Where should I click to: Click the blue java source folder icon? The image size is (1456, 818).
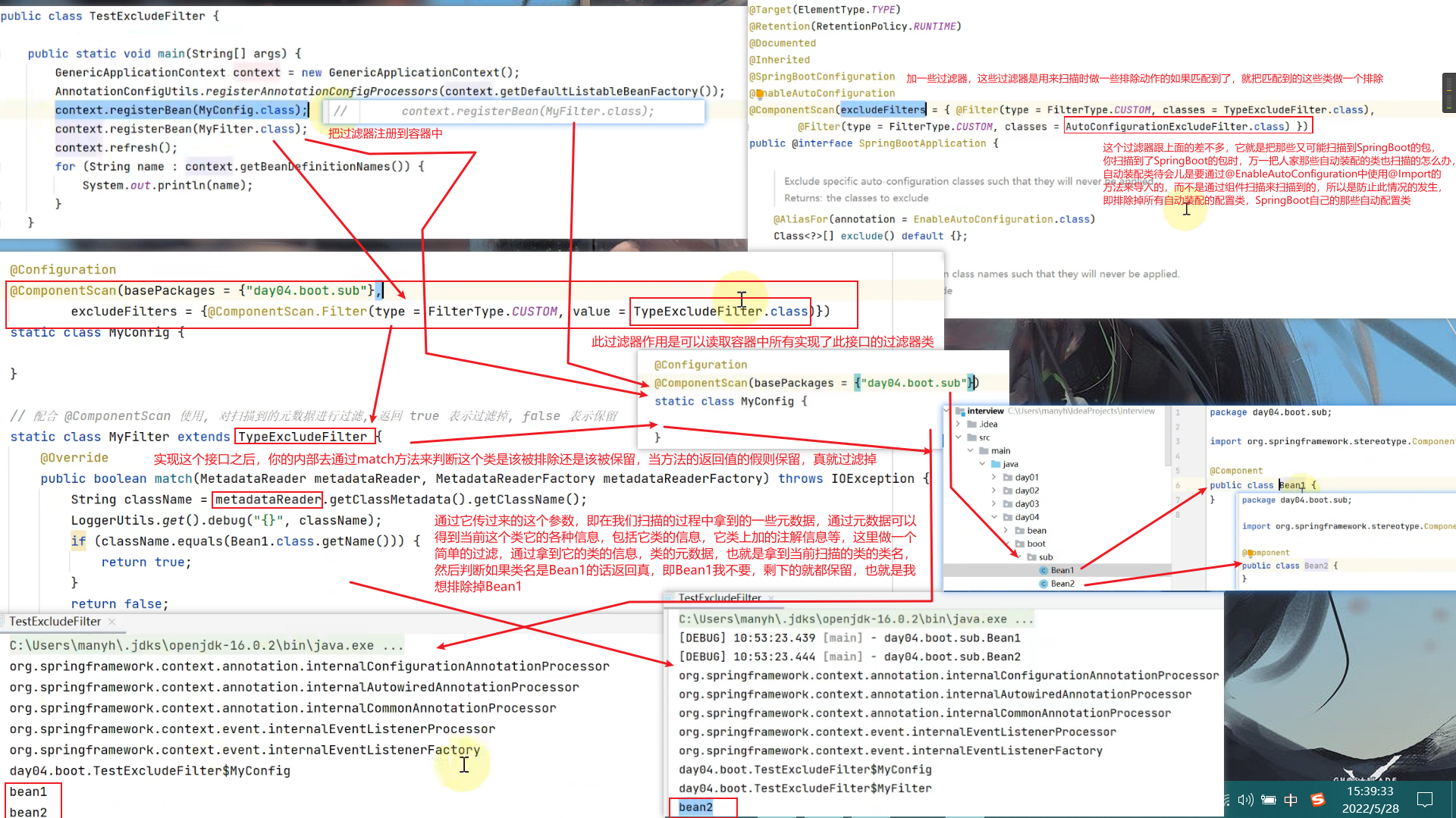996,464
